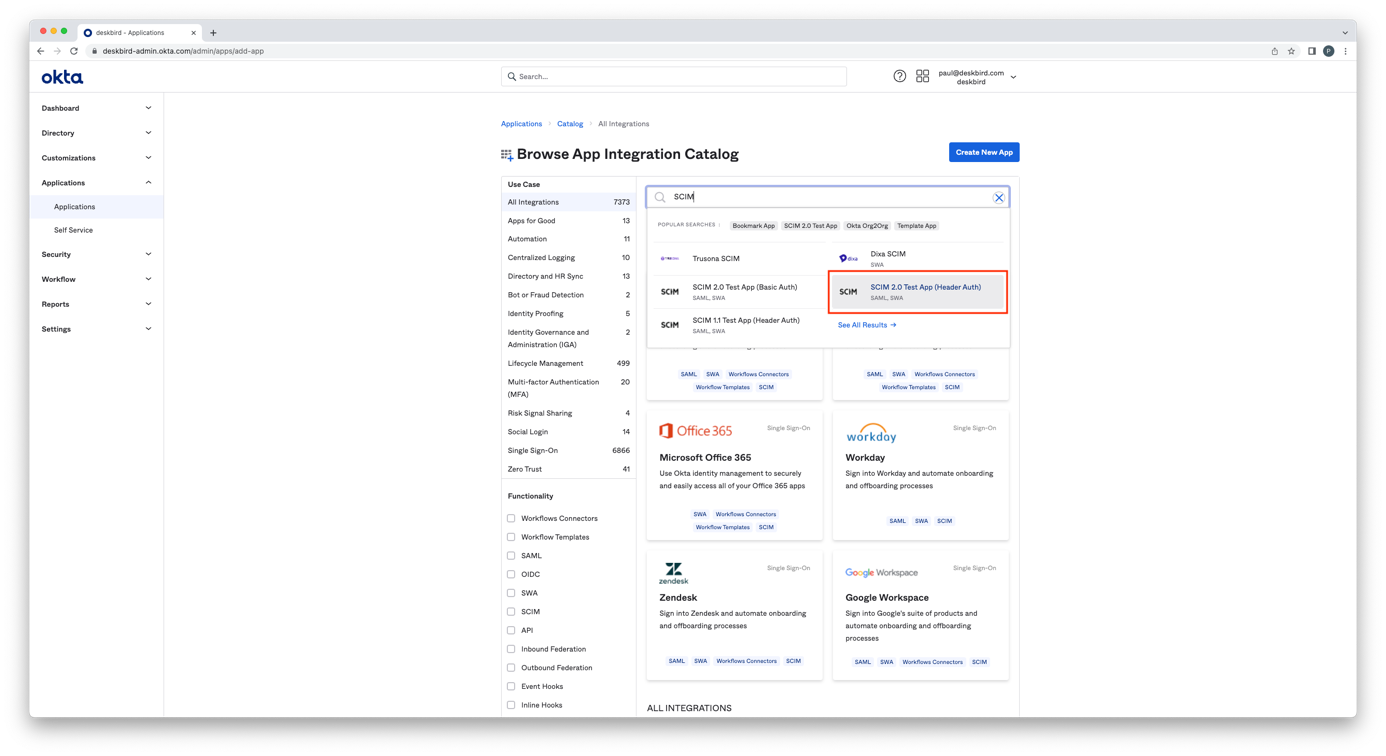
Task: Select Self Service in the sidebar
Action: coord(73,230)
